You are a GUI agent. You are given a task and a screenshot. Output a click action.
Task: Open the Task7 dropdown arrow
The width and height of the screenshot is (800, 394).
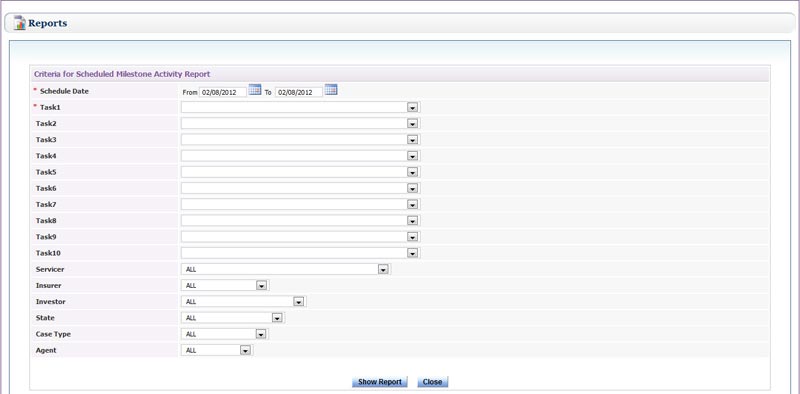pos(413,205)
